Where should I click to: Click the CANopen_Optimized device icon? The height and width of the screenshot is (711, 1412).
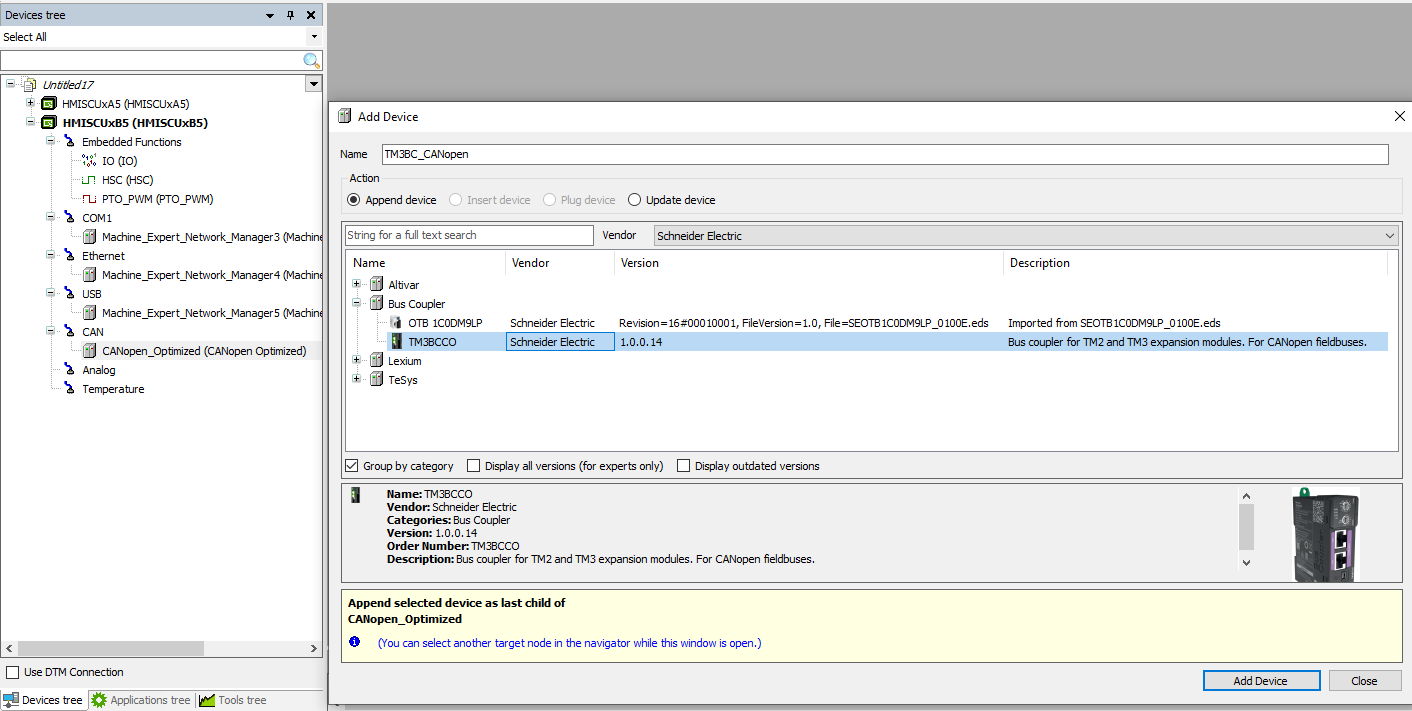[x=89, y=351]
